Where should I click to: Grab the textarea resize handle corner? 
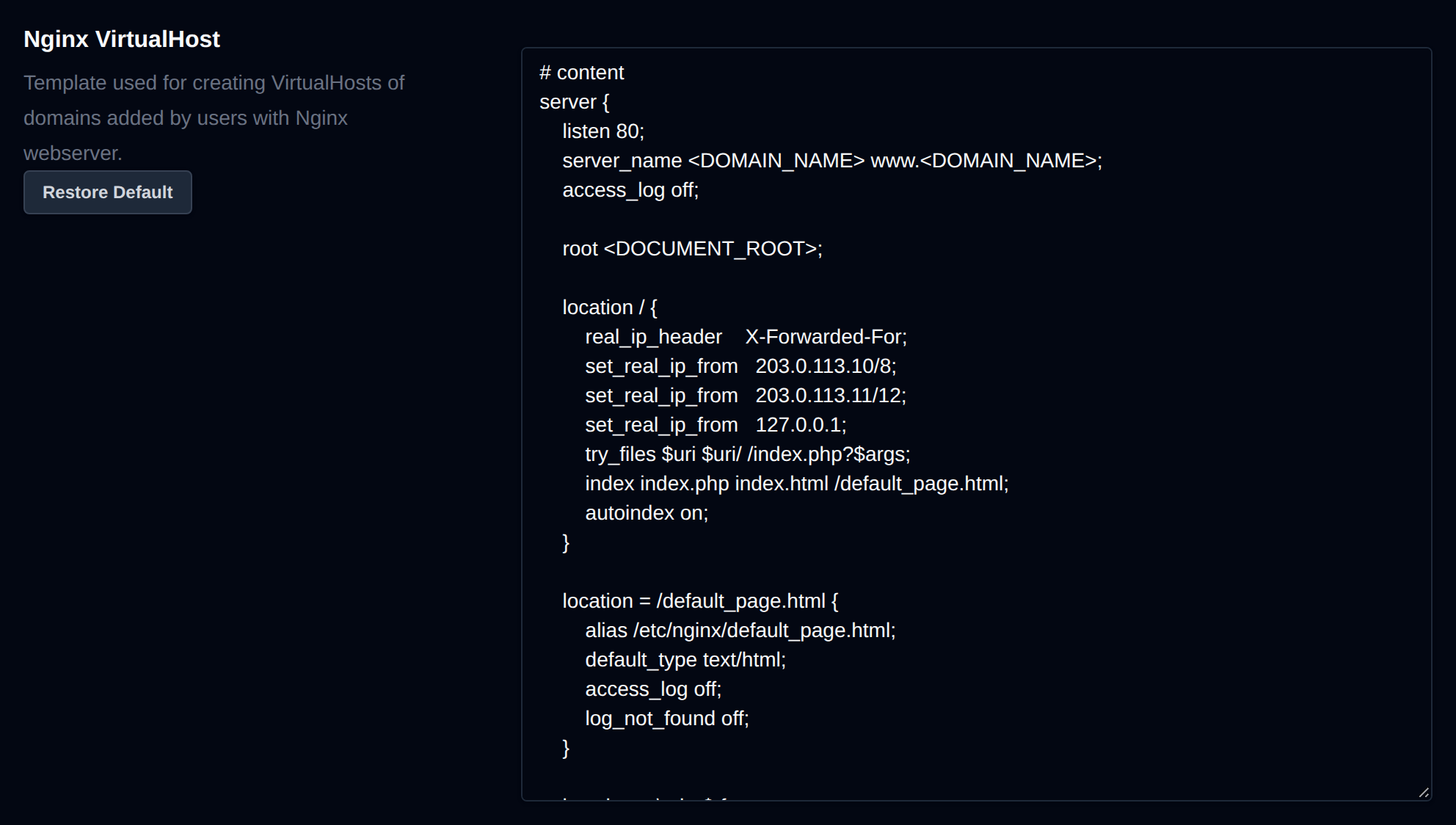pos(1423,792)
